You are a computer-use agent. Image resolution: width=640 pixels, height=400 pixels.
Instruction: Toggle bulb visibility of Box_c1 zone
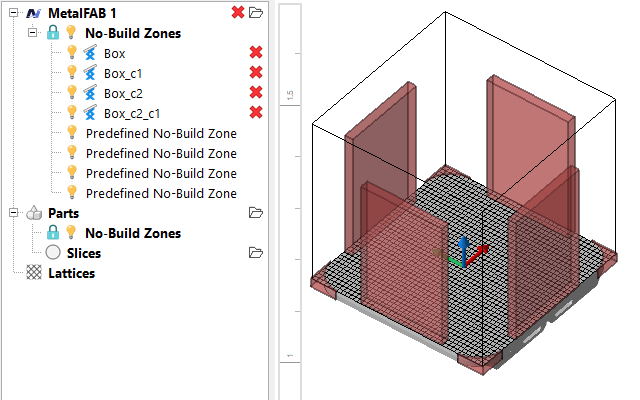pyautogui.click(x=72, y=72)
